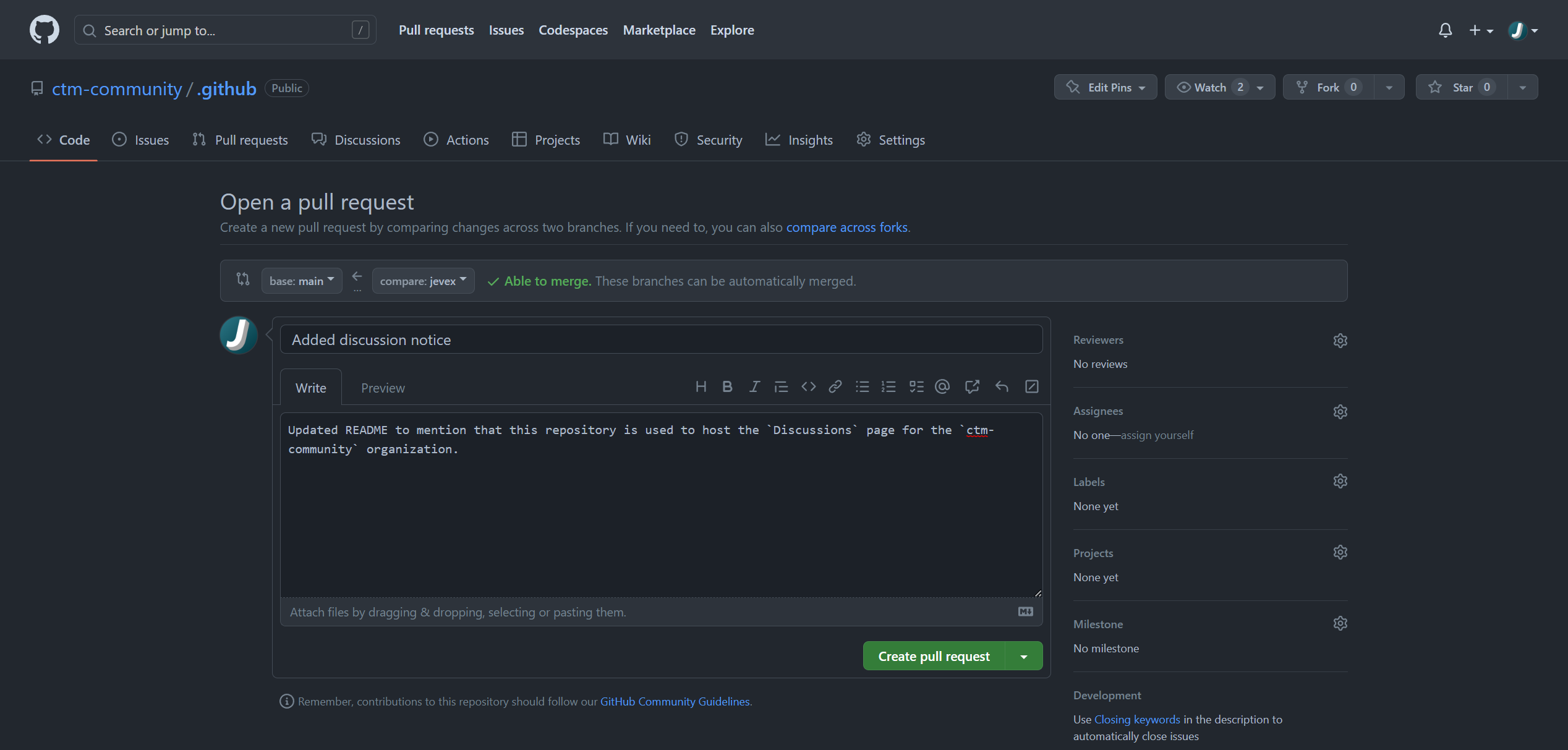
Task: Click the pull request title field
Action: (661, 340)
